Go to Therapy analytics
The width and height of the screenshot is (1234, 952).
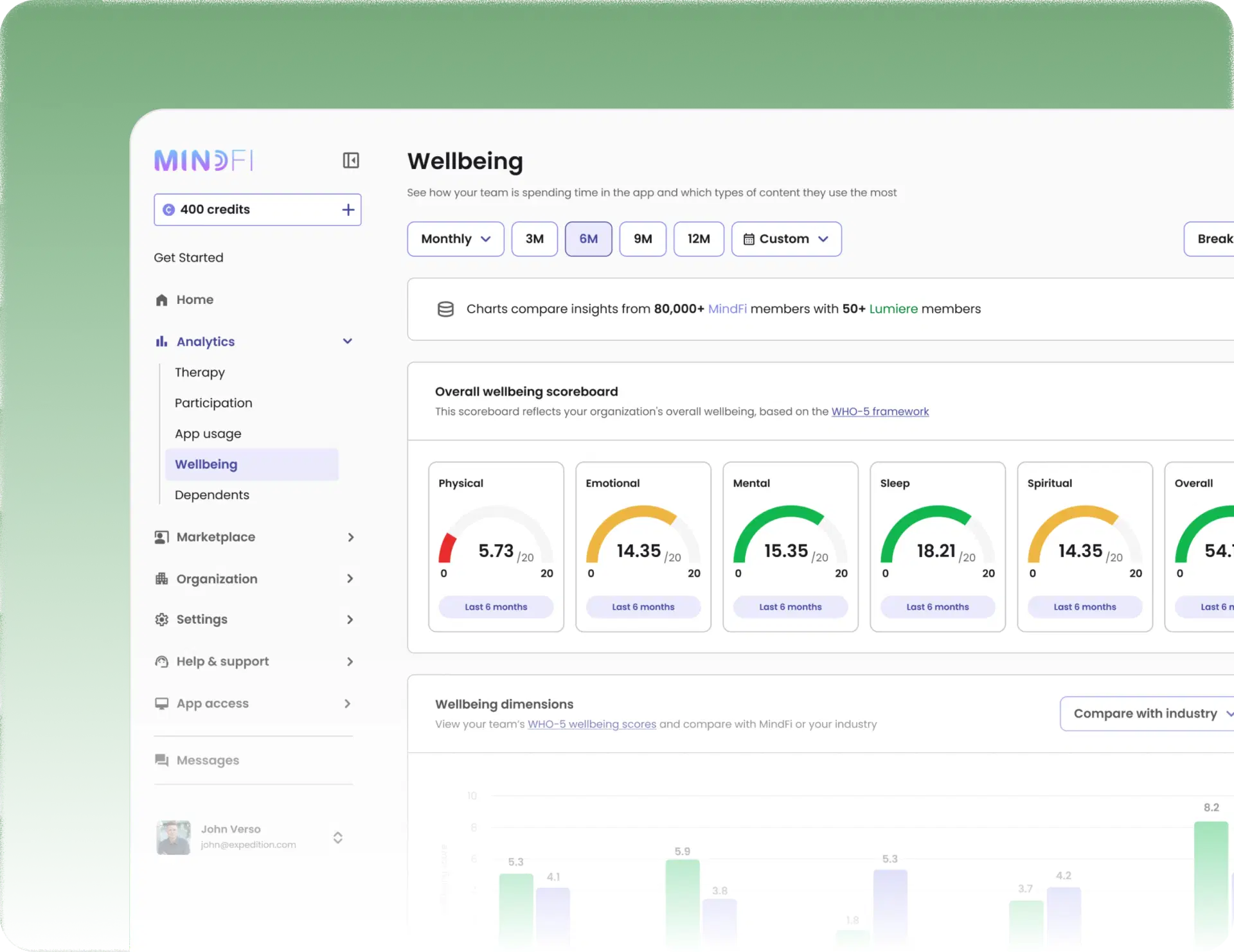coord(200,372)
